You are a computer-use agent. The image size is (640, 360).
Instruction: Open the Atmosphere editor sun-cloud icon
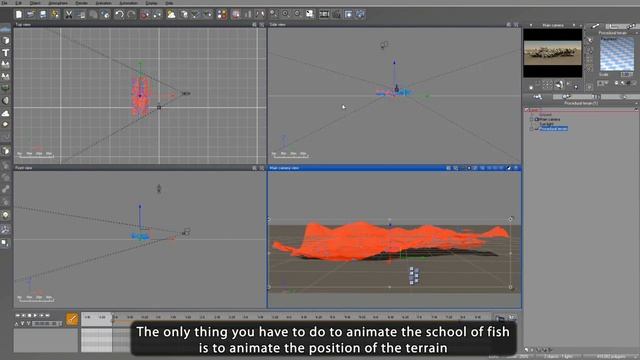point(171,15)
